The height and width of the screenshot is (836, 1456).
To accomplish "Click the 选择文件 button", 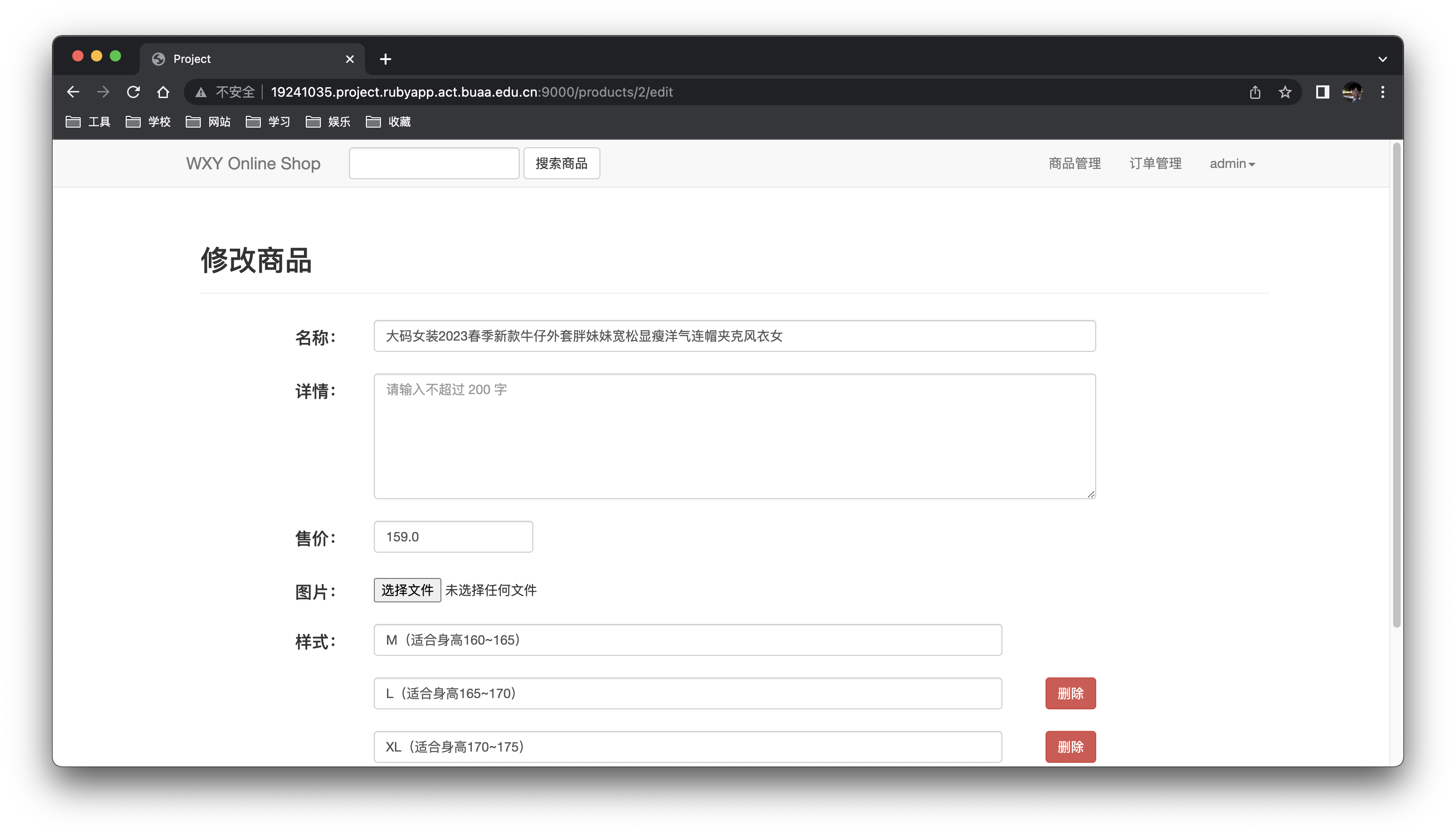I will [408, 590].
